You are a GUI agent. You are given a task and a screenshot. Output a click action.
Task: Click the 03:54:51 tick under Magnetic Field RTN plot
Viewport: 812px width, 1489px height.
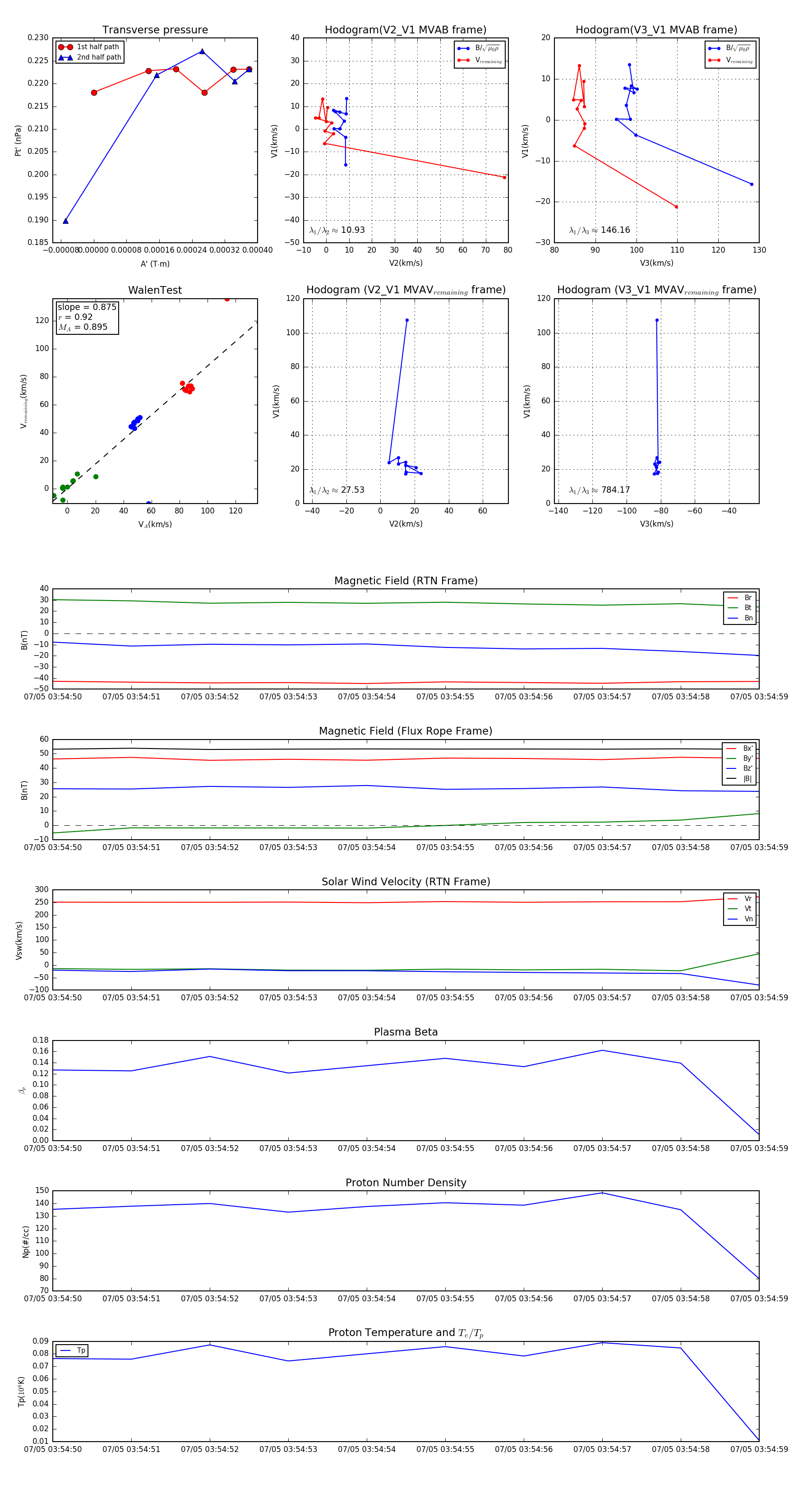(131, 697)
